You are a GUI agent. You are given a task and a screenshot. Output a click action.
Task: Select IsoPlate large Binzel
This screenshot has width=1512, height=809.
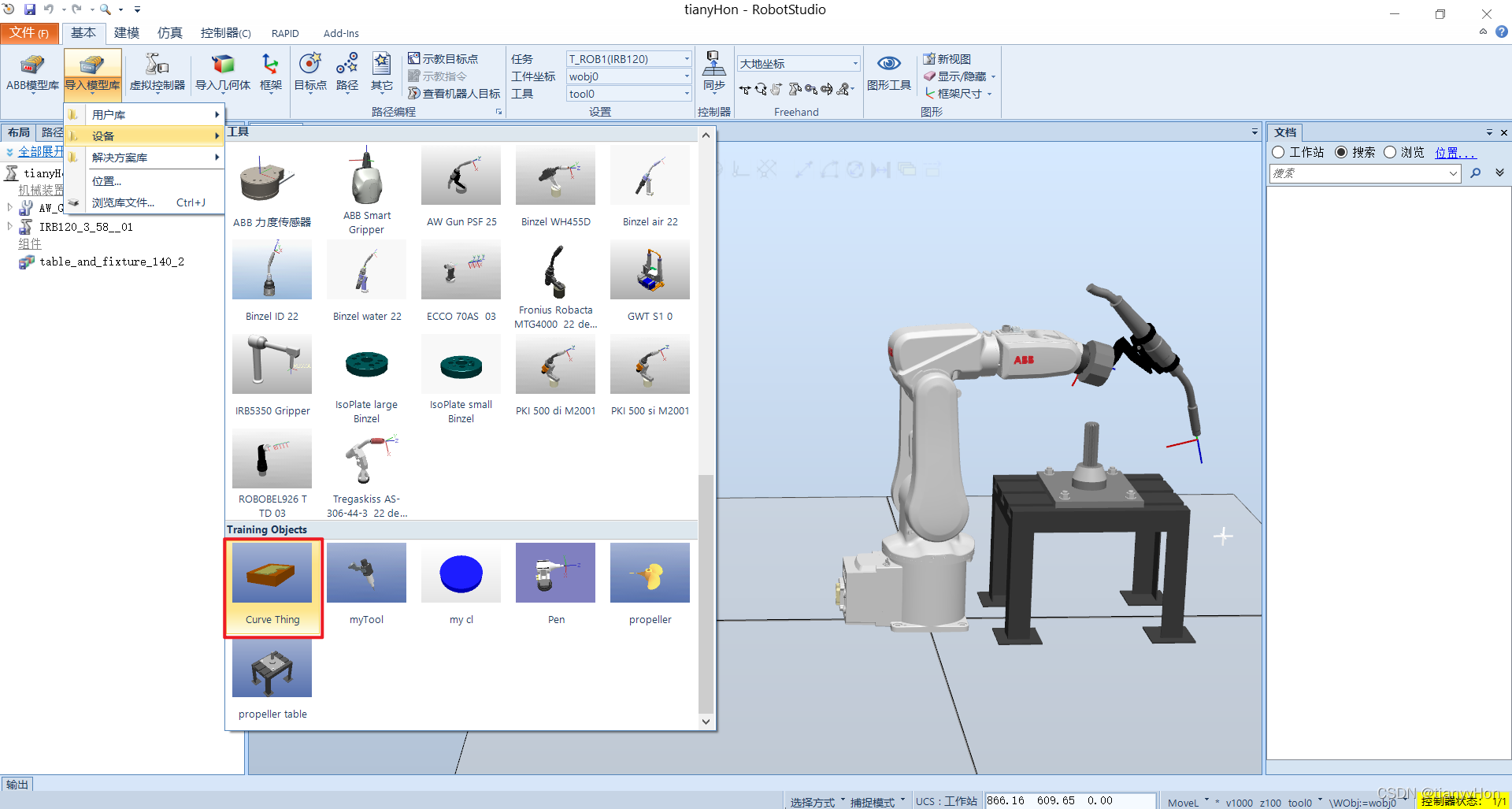366,379
